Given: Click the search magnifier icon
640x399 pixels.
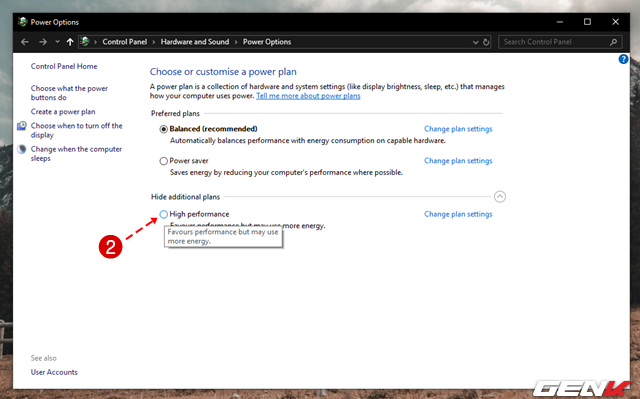Looking at the screenshot, I should click(x=613, y=42).
